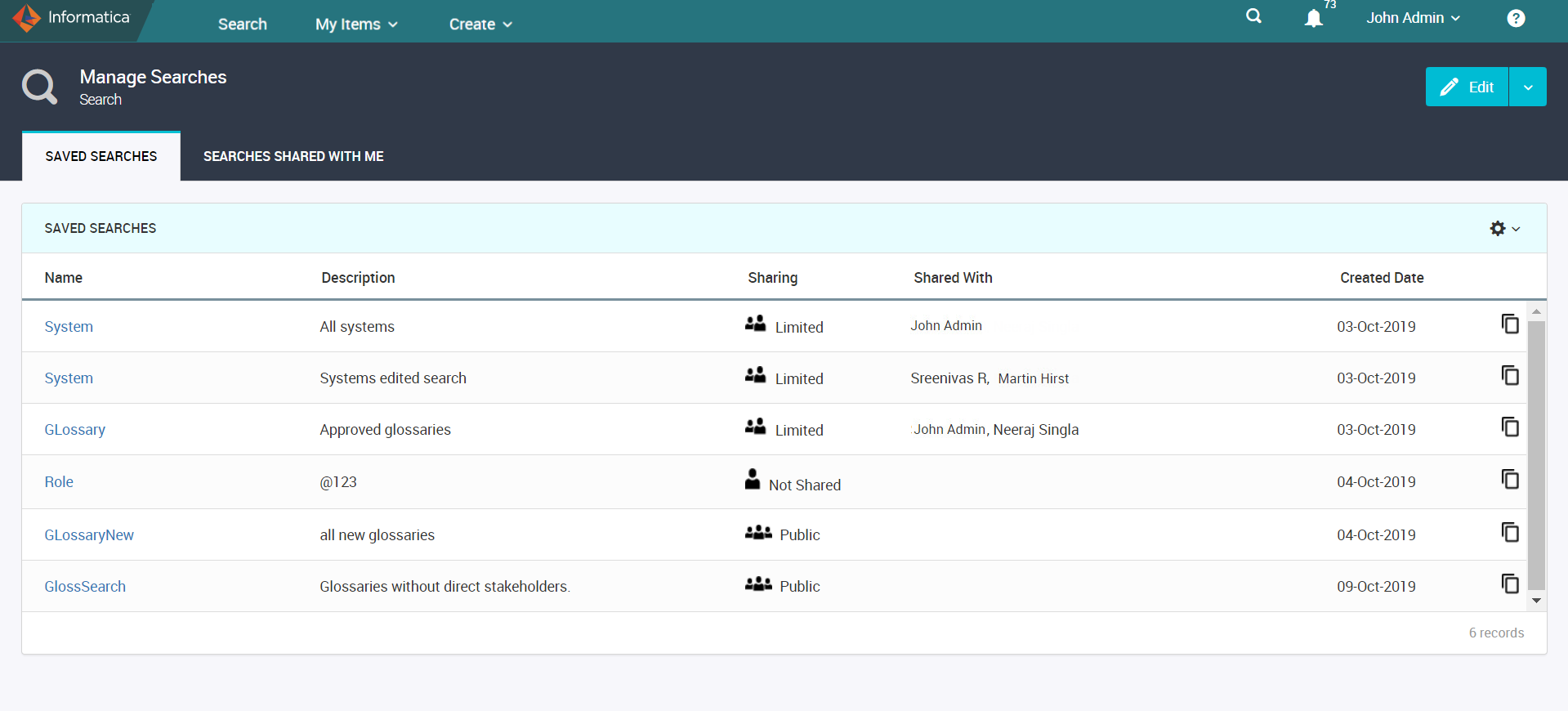Image resolution: width=1568 pixels, height=711 pixels.
Task: Open the saved searches gear settings menu
Action: pos(1504,229)
